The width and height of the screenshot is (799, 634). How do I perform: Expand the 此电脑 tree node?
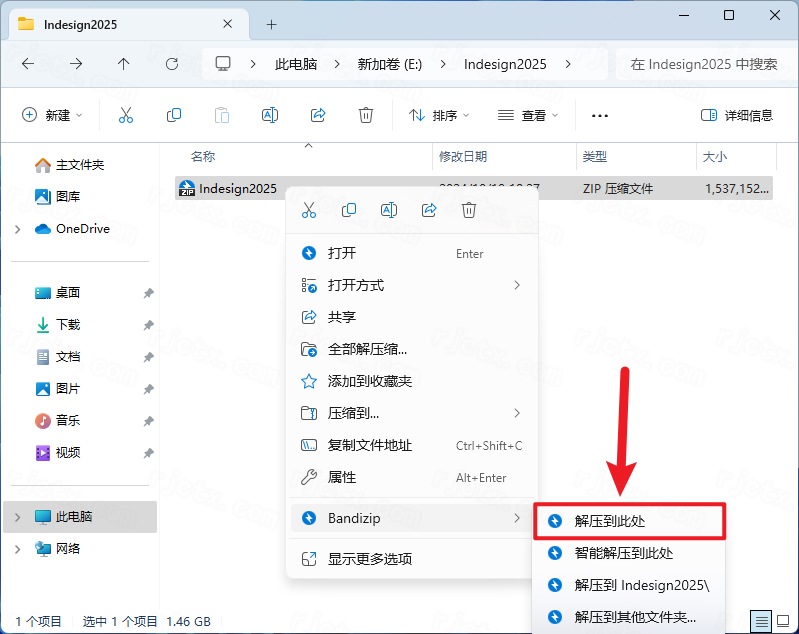[18, 517]
